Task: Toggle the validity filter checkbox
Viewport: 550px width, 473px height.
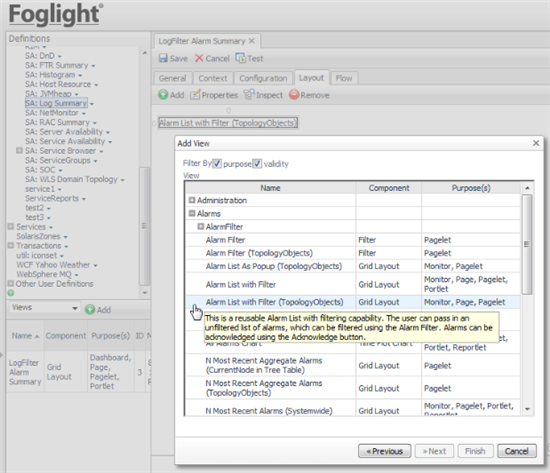Action: 257,164
